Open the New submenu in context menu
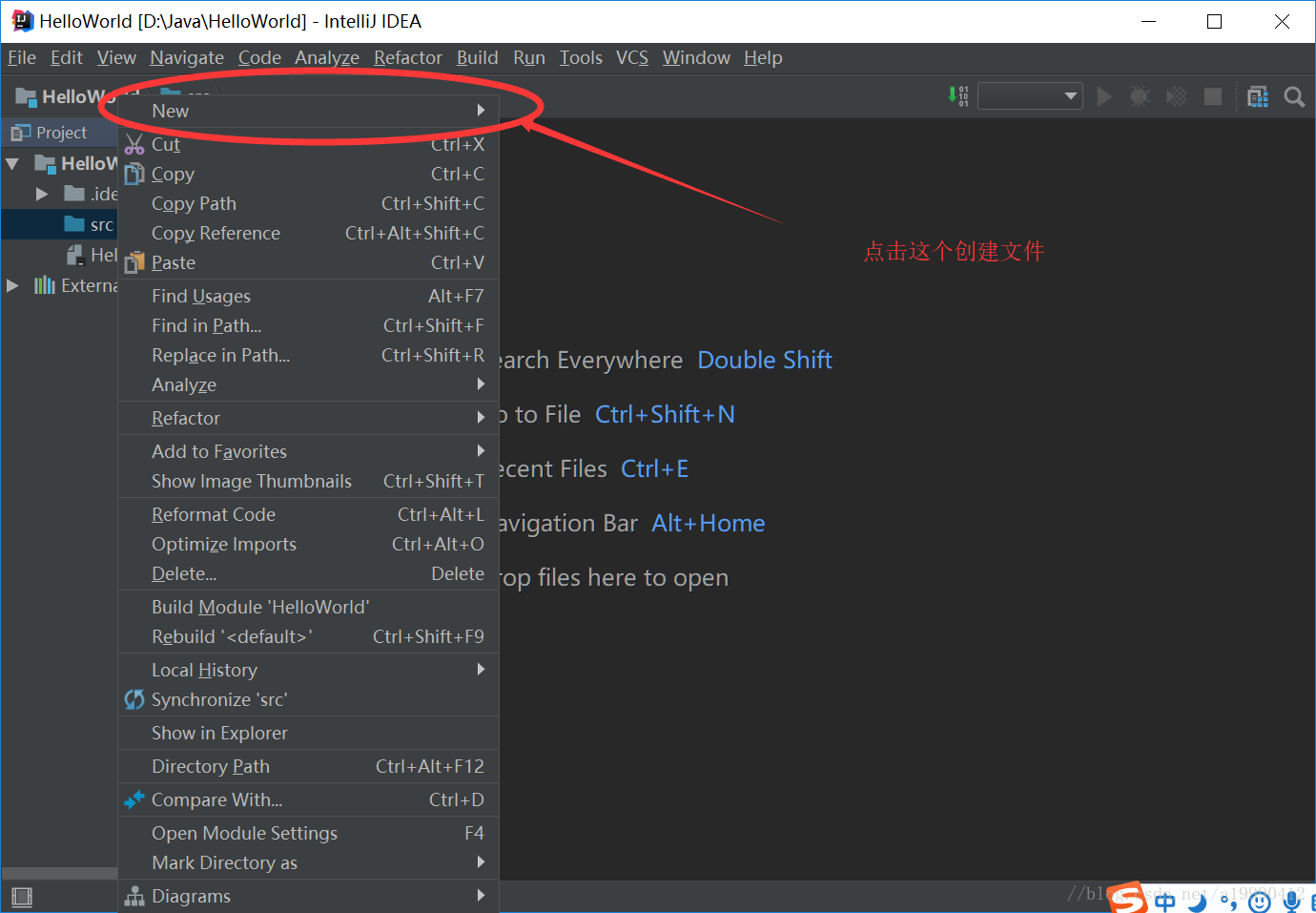Viewport: 1316px width, 913px height. point(308,111)
